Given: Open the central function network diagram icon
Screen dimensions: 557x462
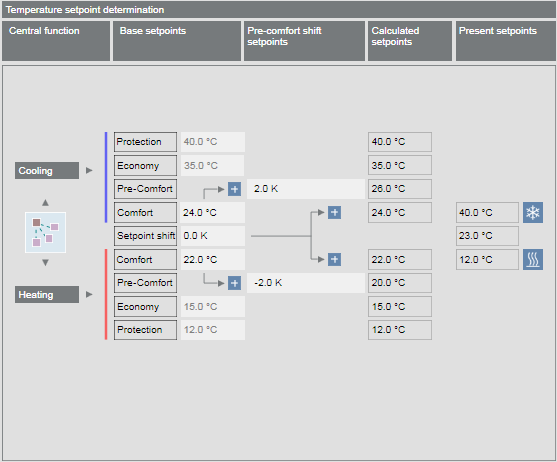Looking at the screenshot, I should point(45,233).
